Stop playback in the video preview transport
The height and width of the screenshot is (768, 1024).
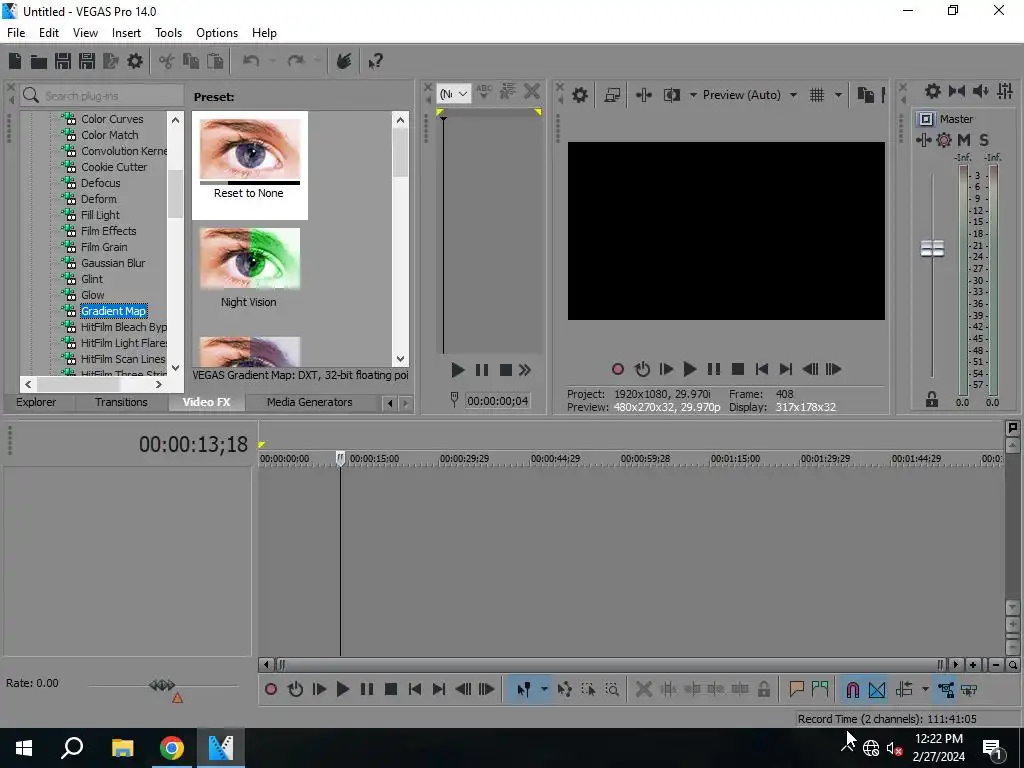pos(738,370)
